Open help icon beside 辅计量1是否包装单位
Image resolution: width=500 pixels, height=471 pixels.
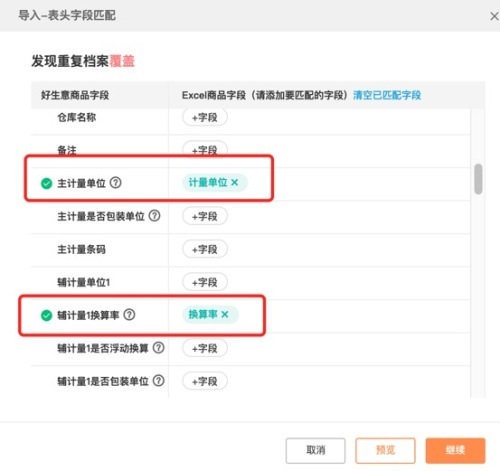(x=159, y=380)
